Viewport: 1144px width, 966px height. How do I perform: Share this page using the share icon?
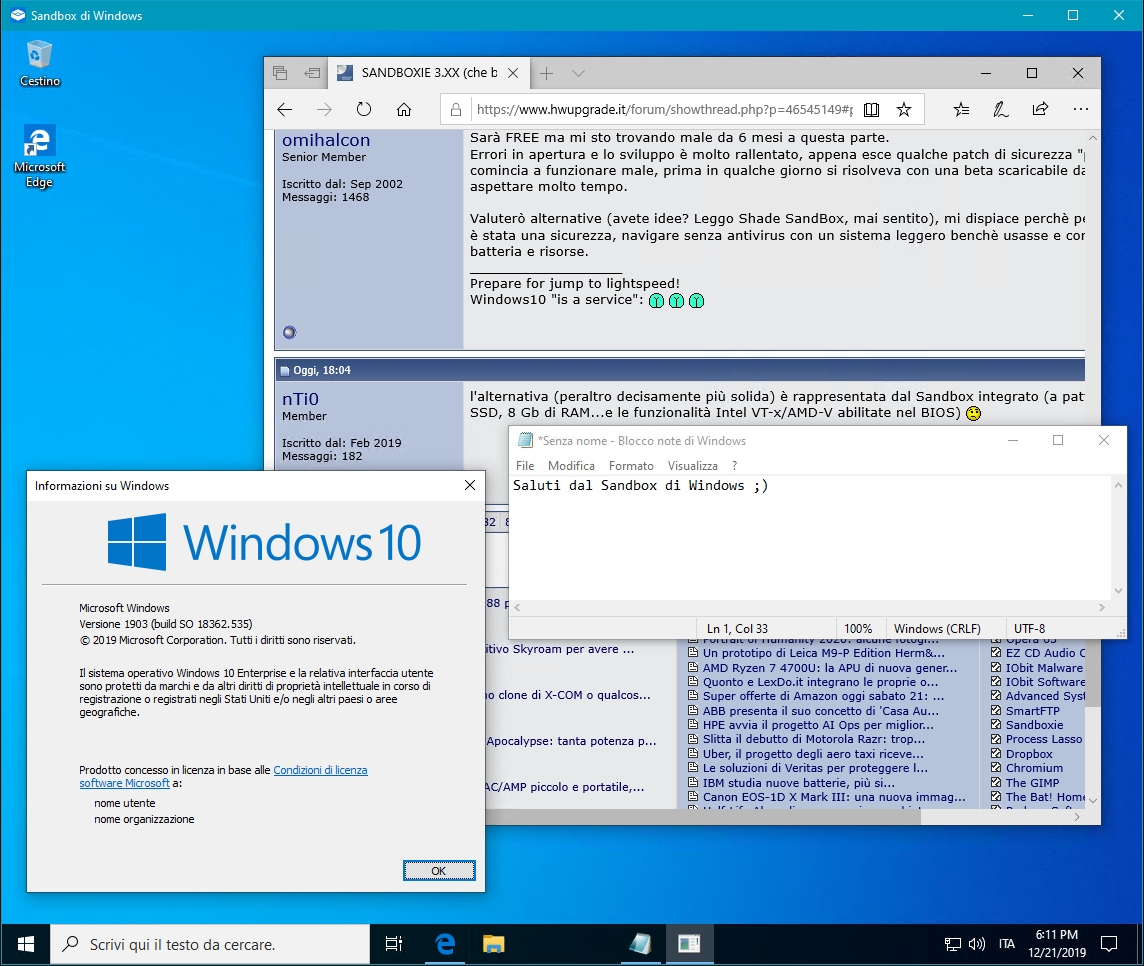1040,109
